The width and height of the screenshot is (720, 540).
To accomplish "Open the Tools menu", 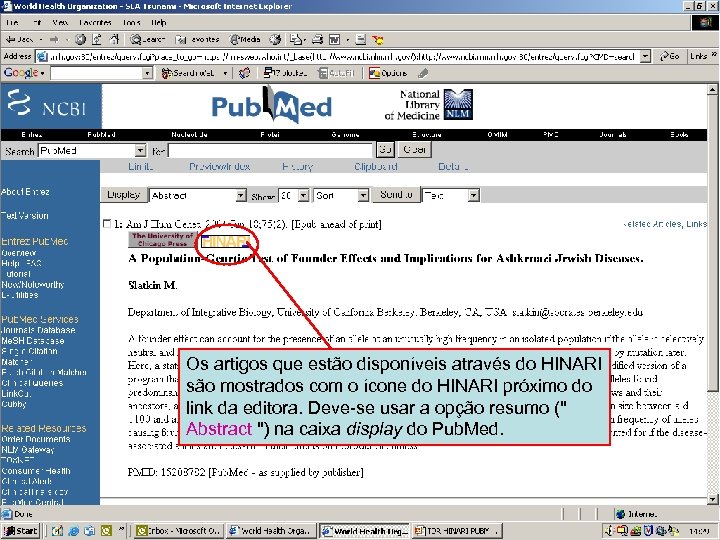I will (132, 22).
